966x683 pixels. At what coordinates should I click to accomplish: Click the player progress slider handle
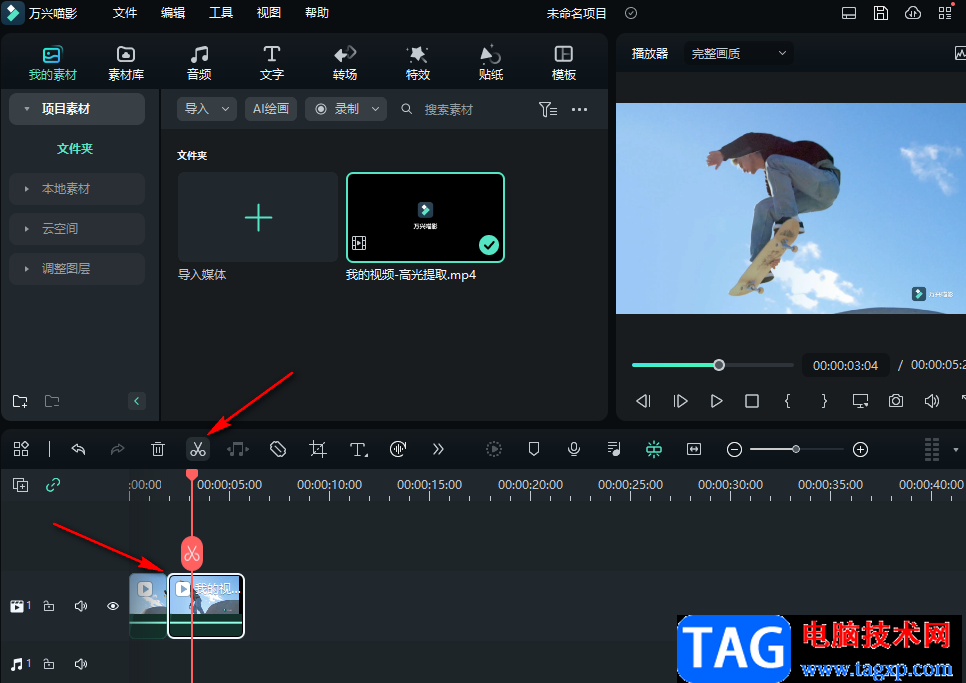pos(718,365)
